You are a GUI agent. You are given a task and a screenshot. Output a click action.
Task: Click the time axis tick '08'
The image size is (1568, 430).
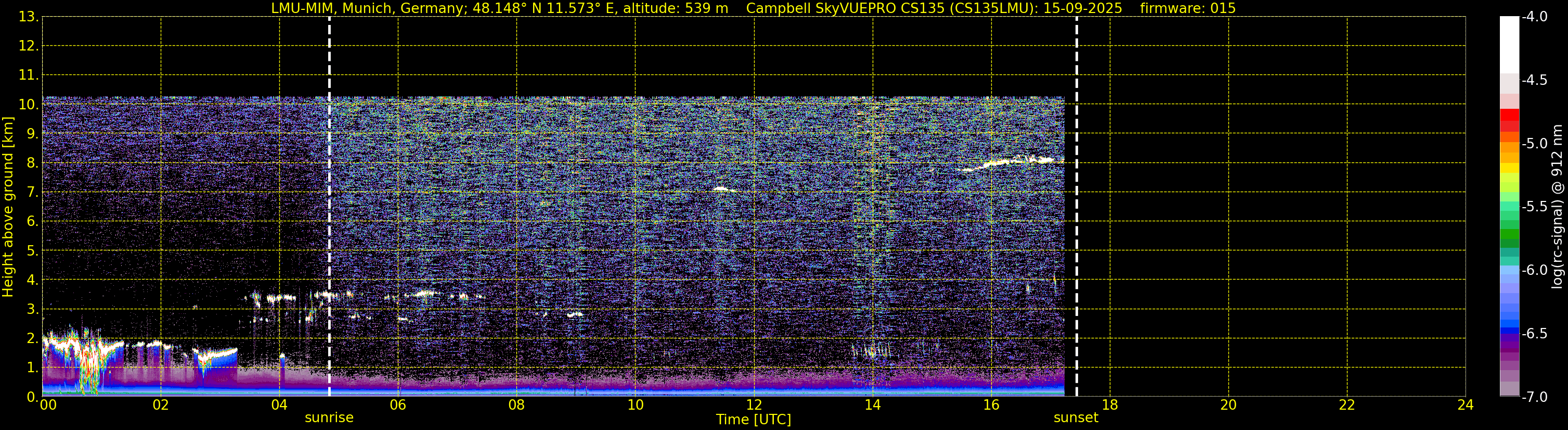[x=517, y=405]
